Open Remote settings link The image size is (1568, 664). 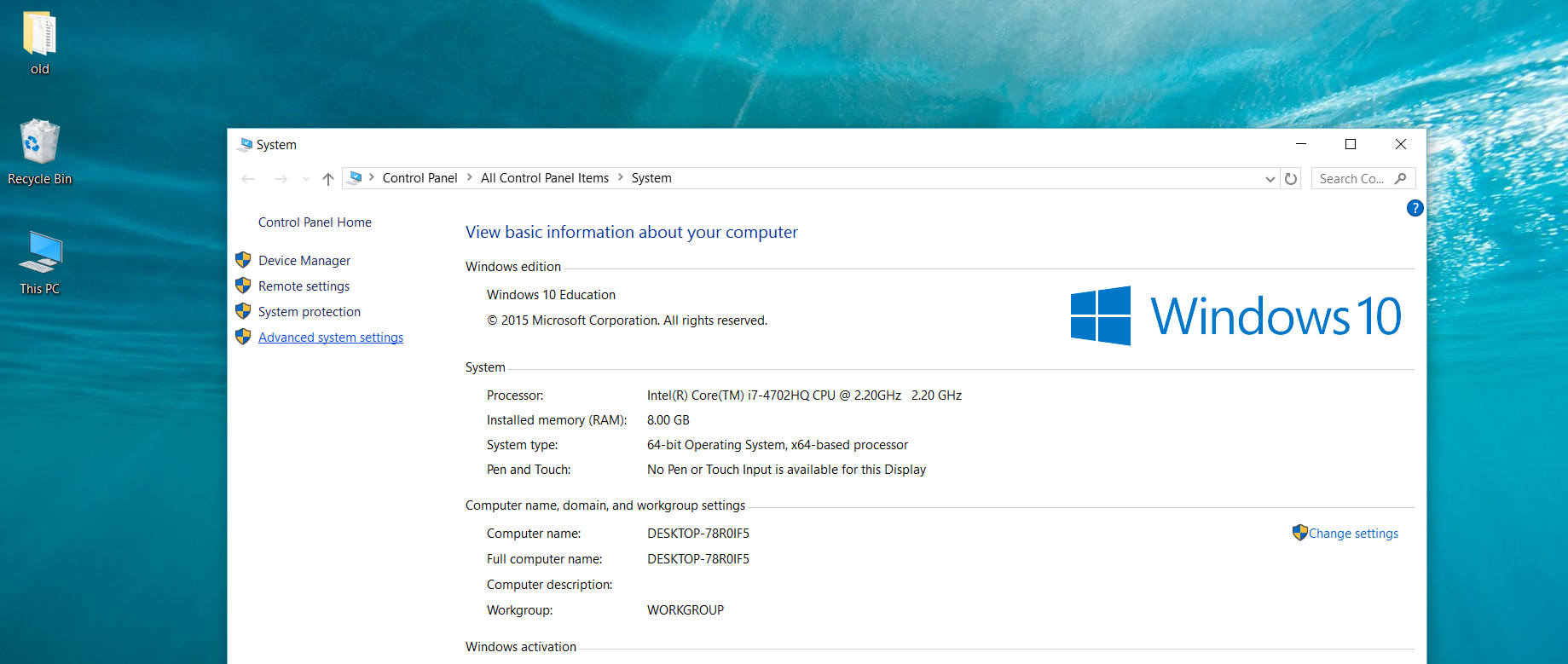click(304, 286)
